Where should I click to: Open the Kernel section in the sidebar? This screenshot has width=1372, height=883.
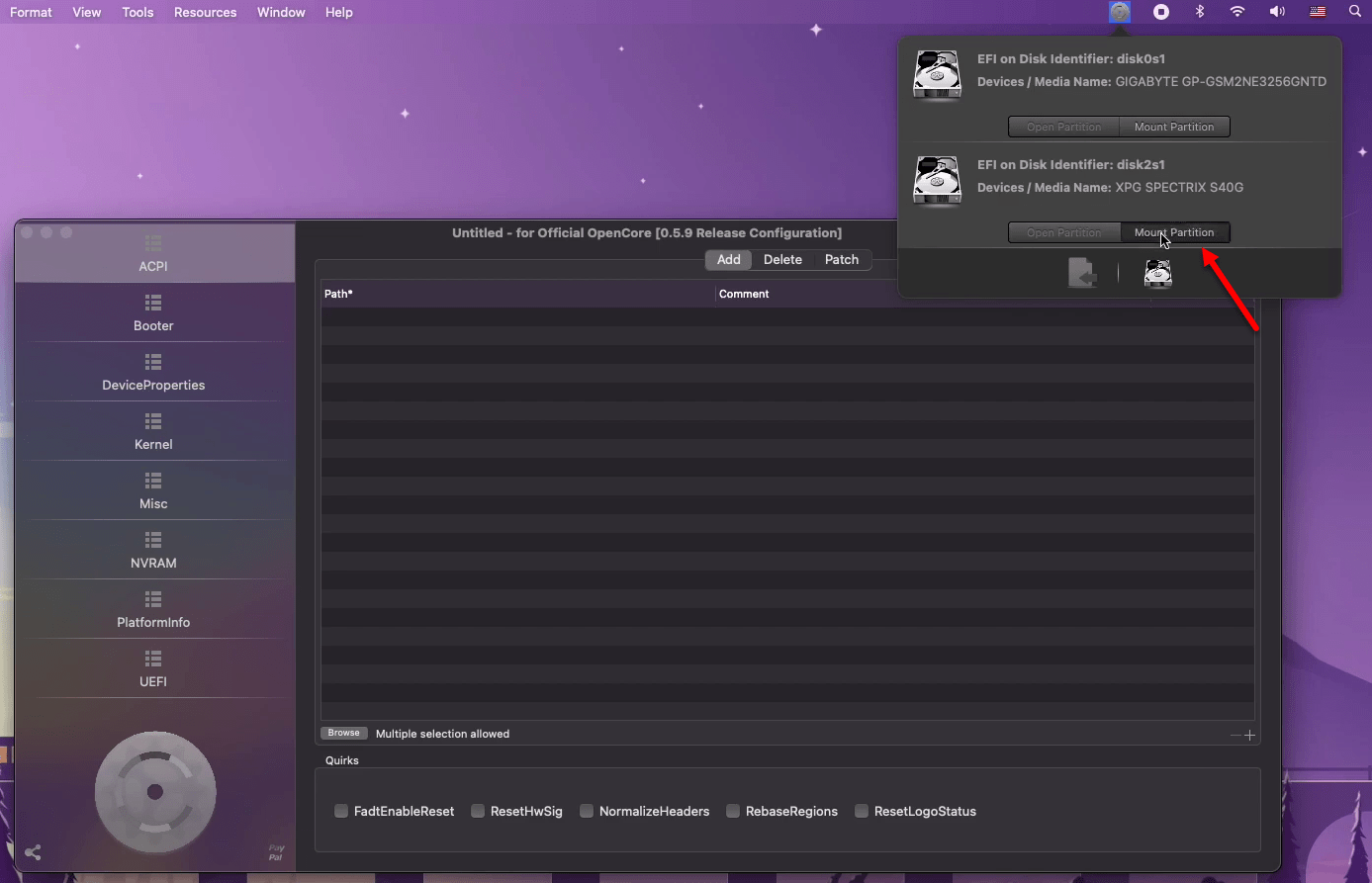click(153, 431)
